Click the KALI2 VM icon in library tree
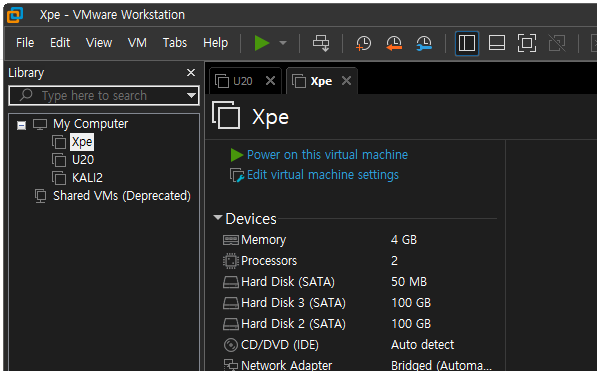597x371 pixels. click(x=59, y=178)
